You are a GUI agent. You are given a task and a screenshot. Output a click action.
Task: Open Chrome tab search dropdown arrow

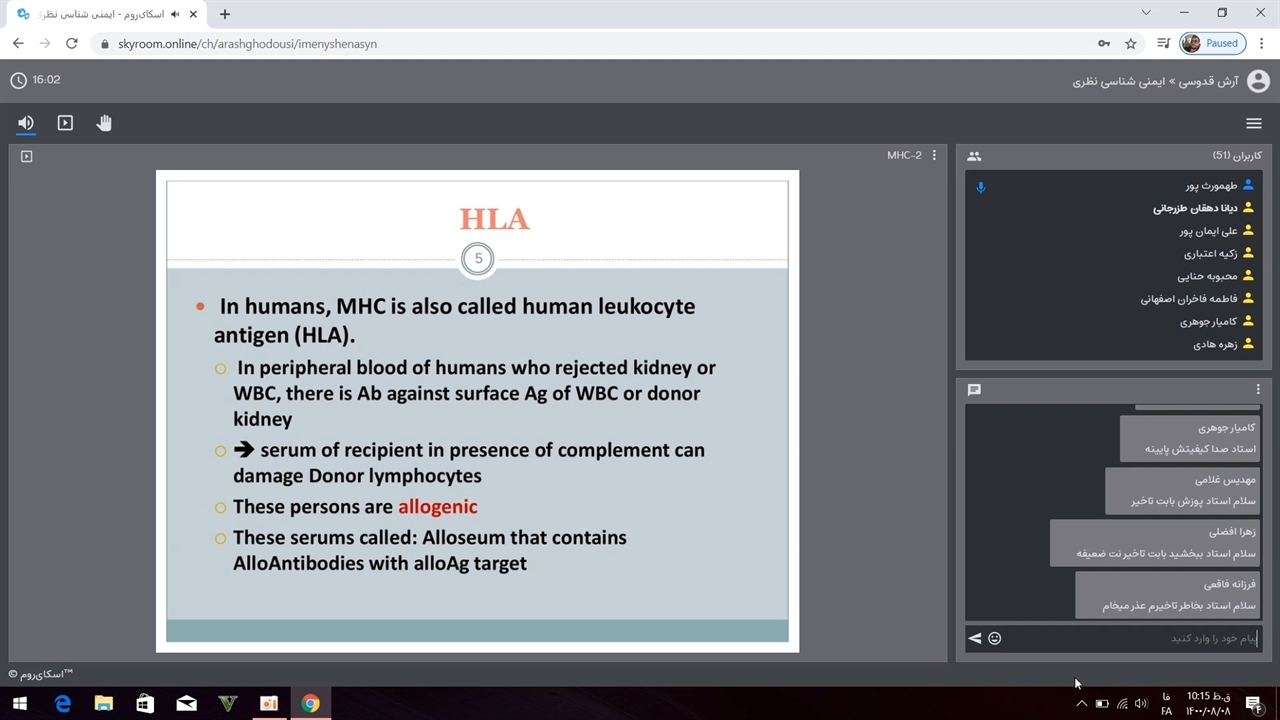point(1146,13)
